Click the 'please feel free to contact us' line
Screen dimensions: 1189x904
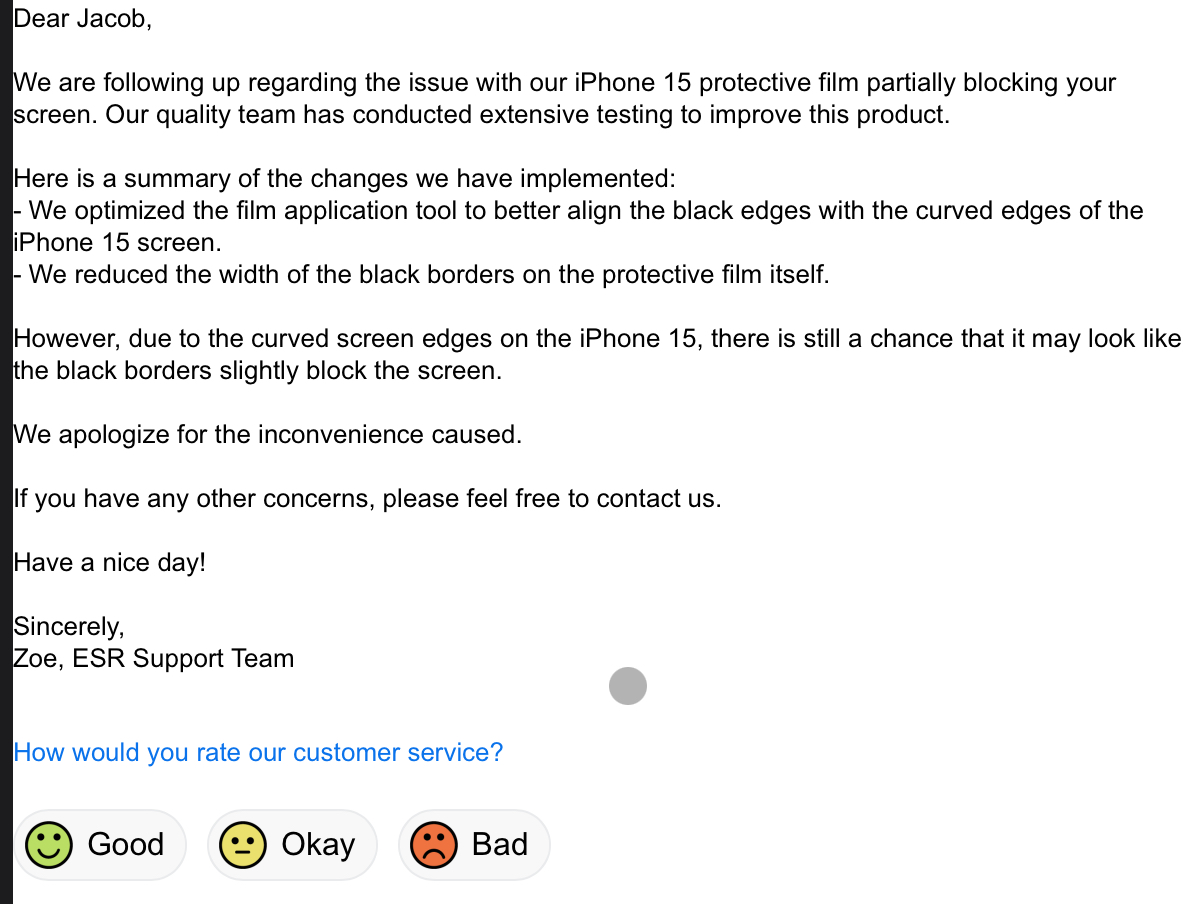[x=368, y=498]
